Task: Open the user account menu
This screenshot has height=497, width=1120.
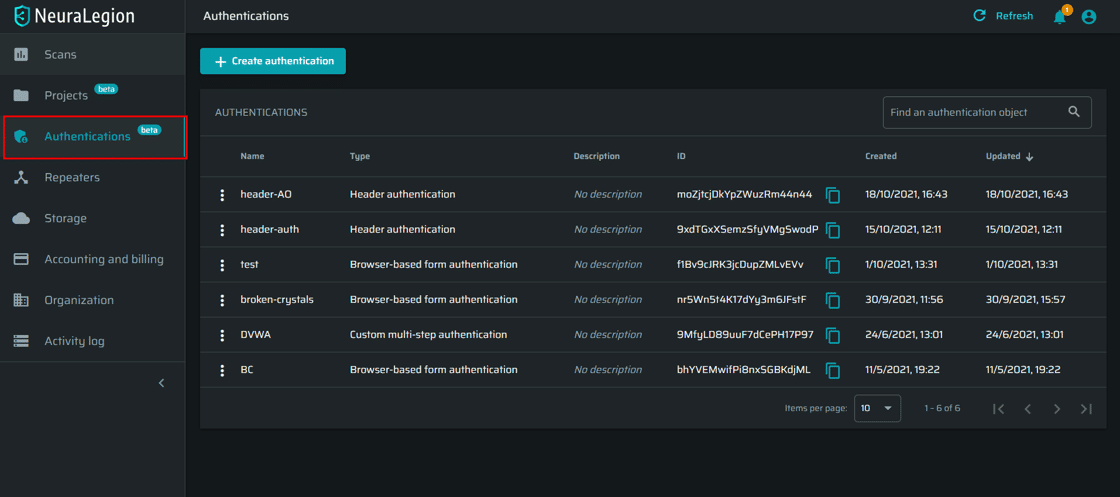Action: point(1089,16)
